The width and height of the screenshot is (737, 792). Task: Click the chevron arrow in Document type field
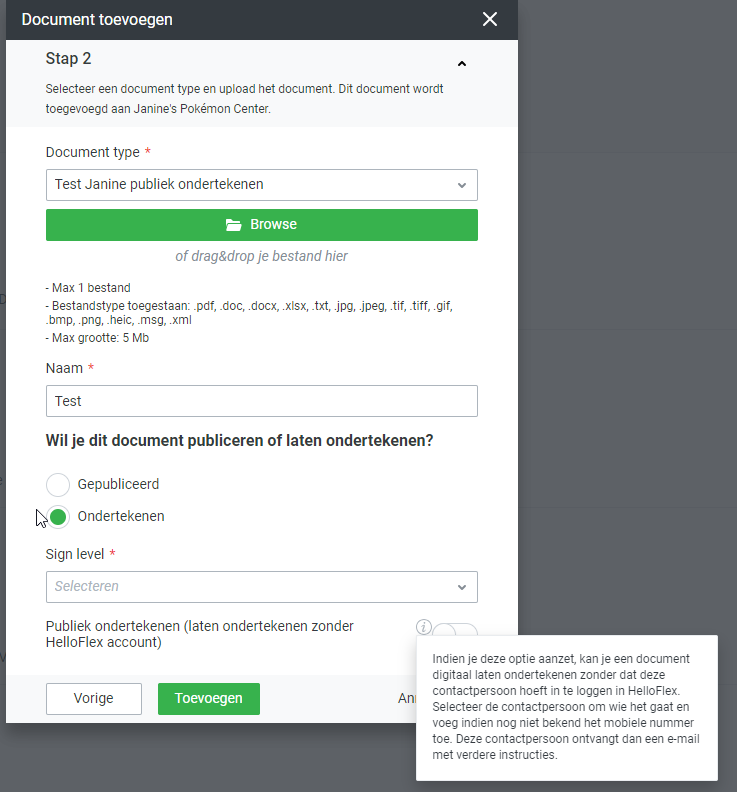pyautogui.click(x=462, y=185)
